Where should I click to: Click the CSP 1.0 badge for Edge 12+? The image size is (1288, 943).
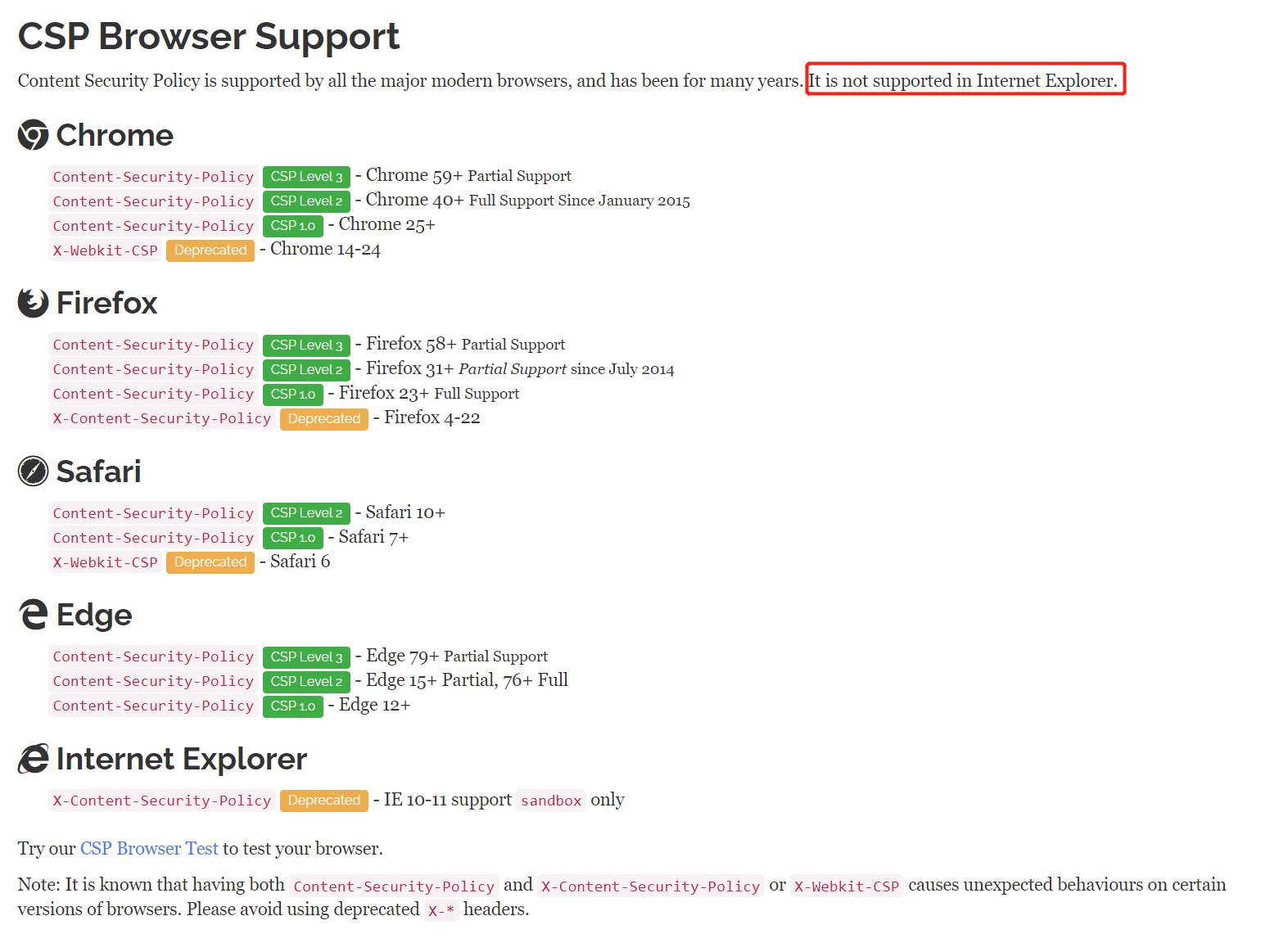(293, 706)
